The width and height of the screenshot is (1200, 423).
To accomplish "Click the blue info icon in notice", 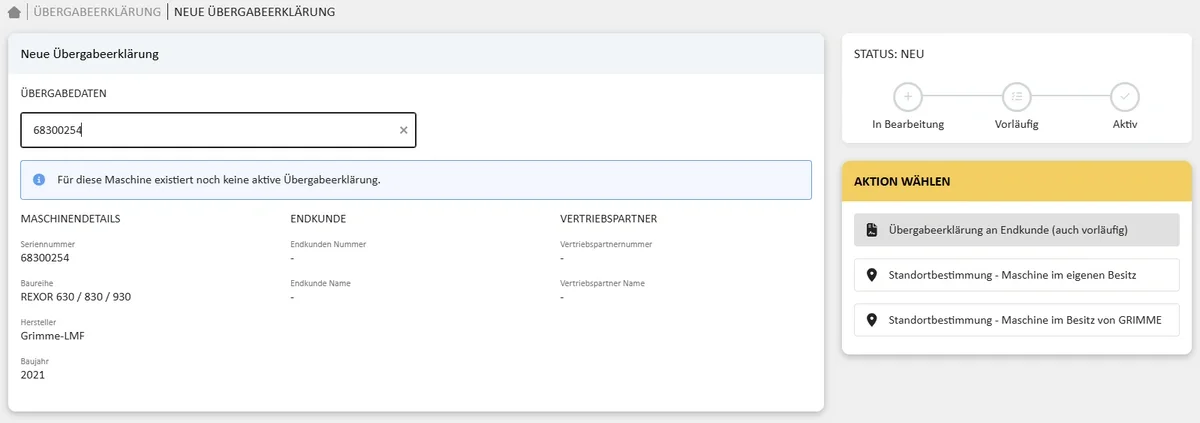I will coord(39,180).
